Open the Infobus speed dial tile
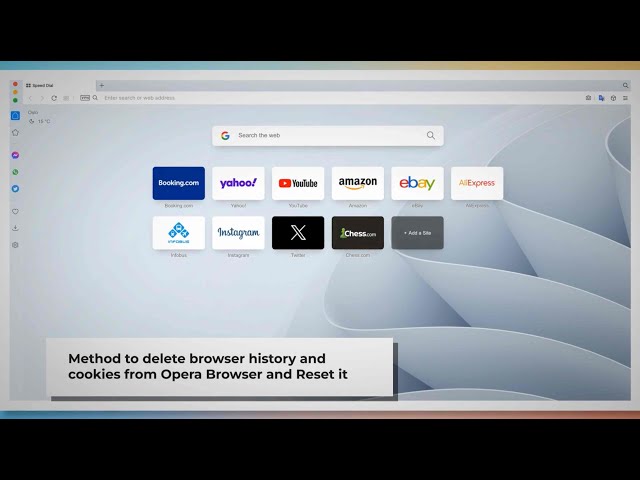The image size is (640, 480). pyautogui.click(x=179, y=233)
